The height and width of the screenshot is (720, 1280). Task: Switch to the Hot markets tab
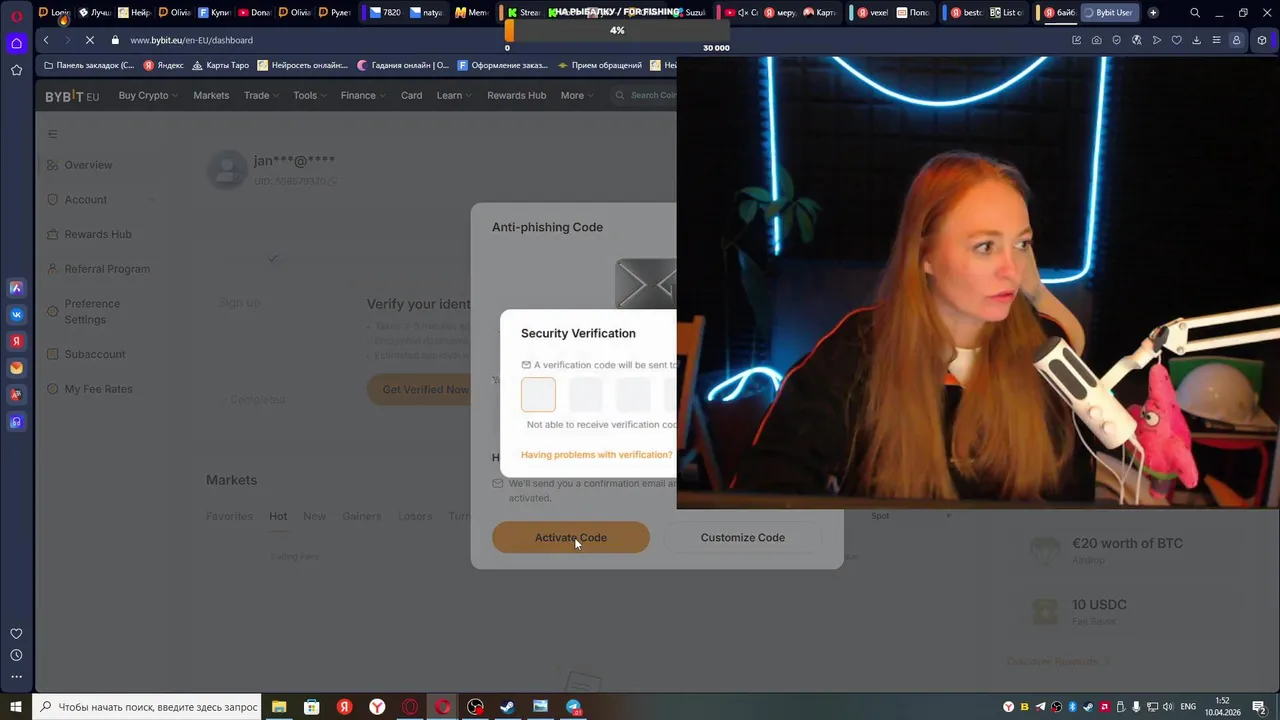coord(278,516)
